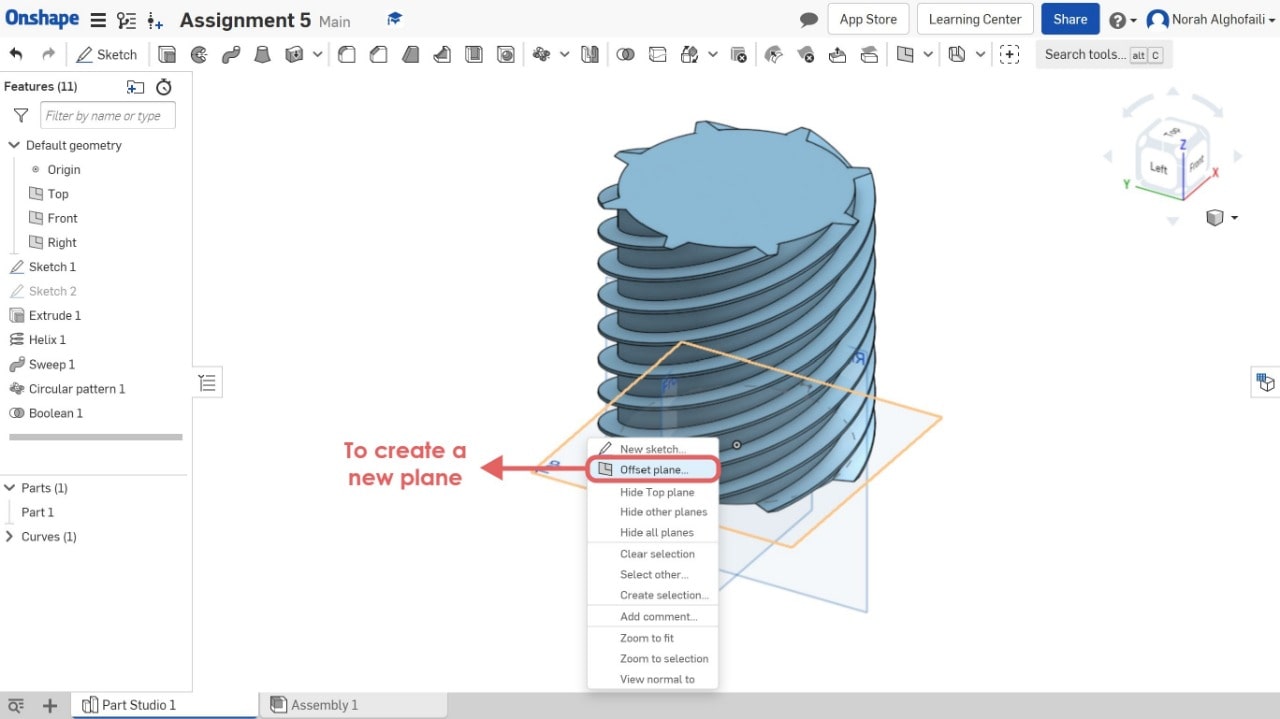
Task: Click the Undo arrow in the toolbar
Action: [16, 54]
